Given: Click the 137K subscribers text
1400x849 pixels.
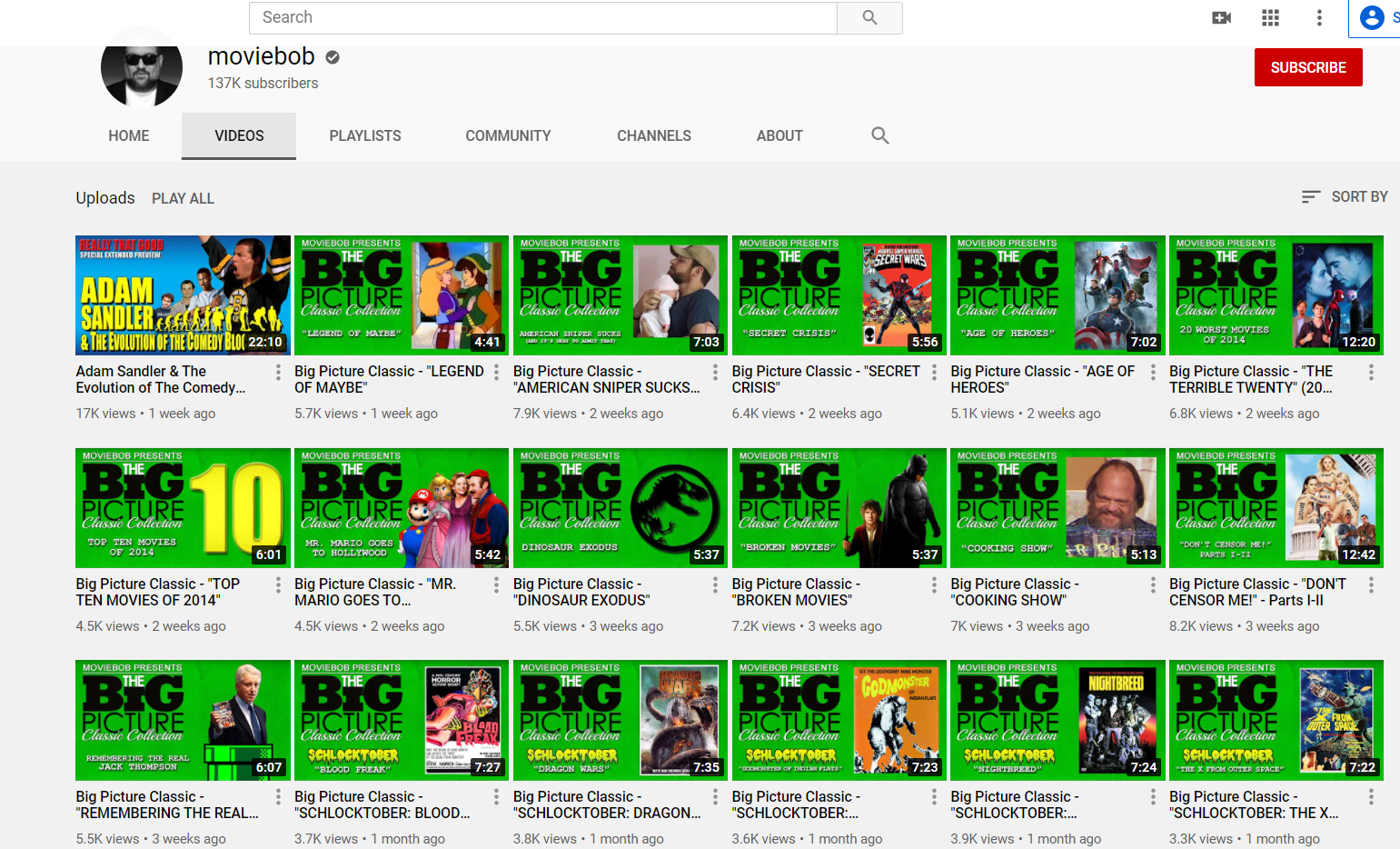Looking at the screenshot, I should point(263,84).
